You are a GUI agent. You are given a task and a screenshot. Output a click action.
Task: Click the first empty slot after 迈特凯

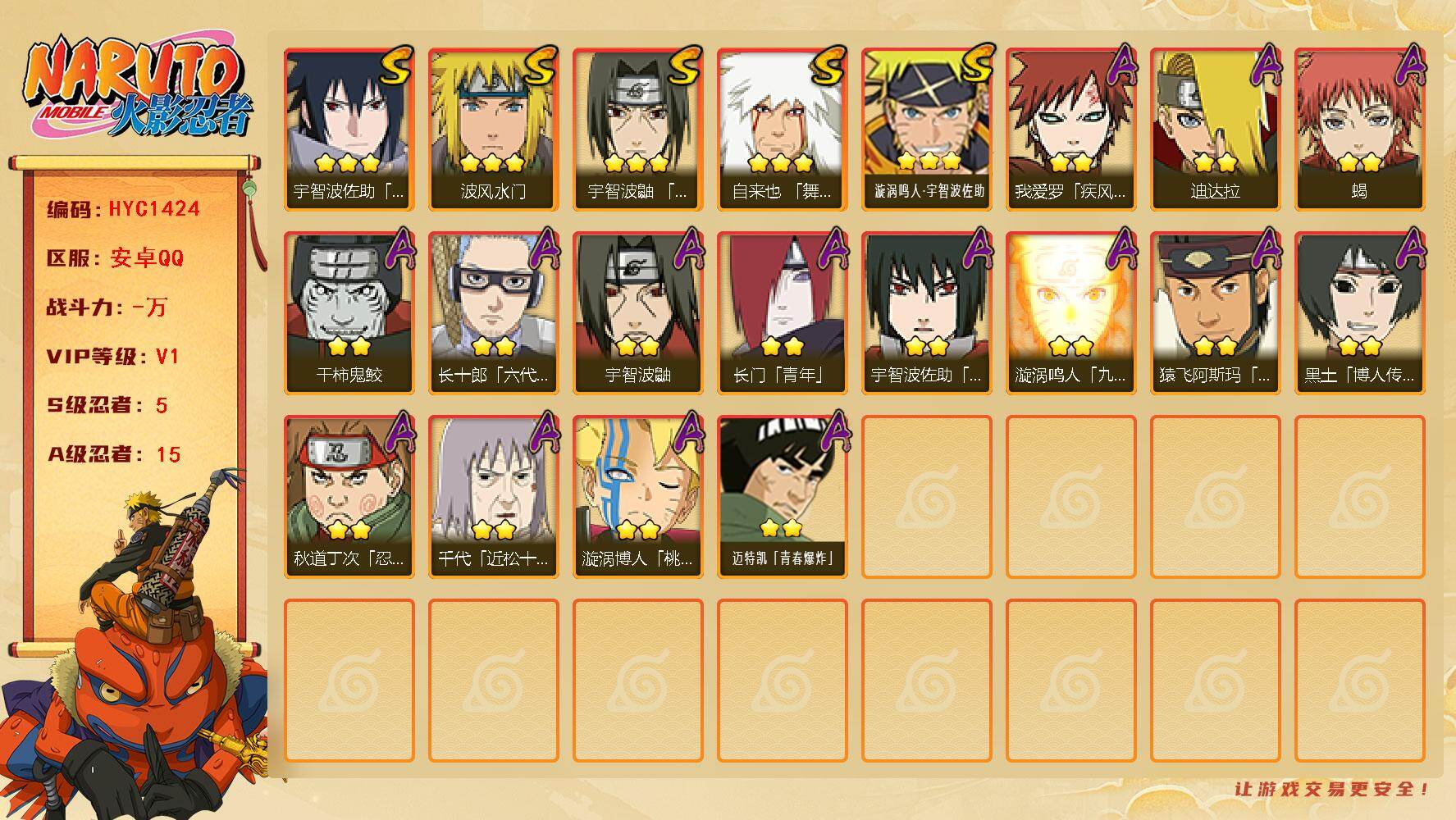pyautogui.click(x=926, y=497)
